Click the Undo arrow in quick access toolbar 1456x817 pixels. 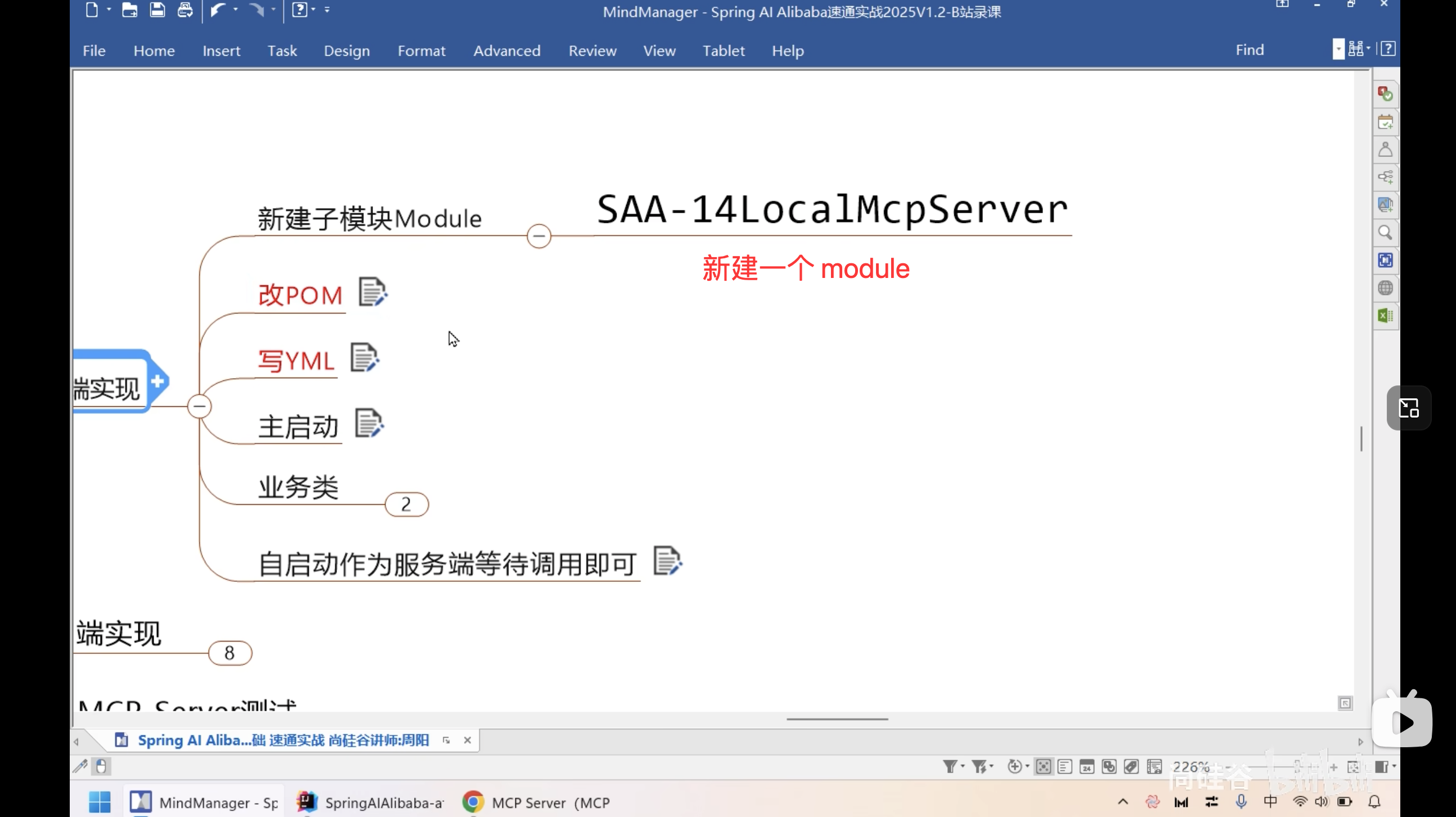tap(218, 10)
